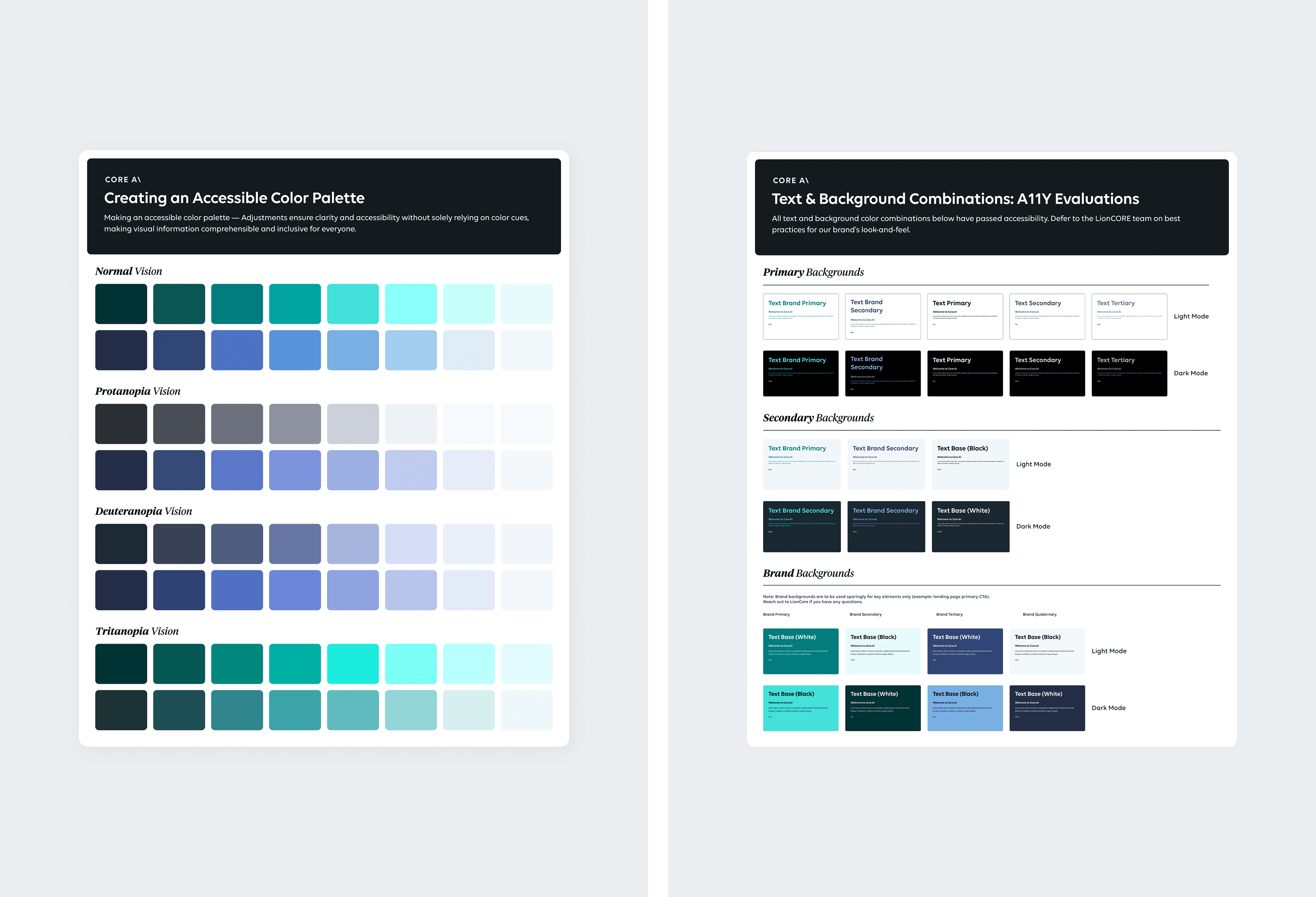Select the dark navy swatch starting Normal Vision's blue row
The height and width of the screenshot is (897, 1316).
point(121,350)
